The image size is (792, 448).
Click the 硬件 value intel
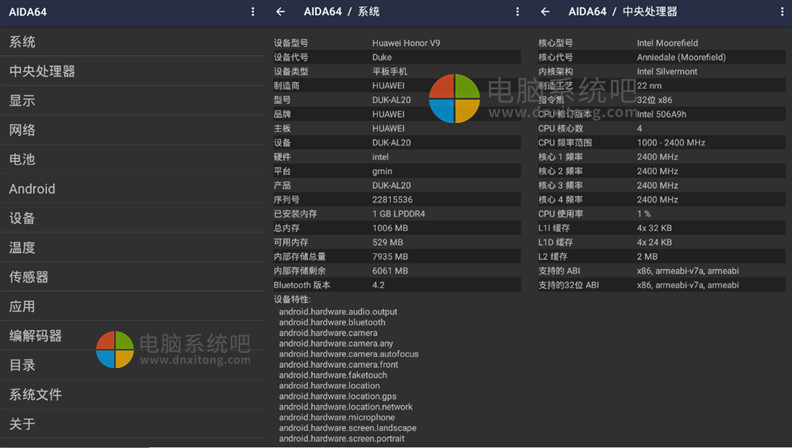click(x=380, y=157)
